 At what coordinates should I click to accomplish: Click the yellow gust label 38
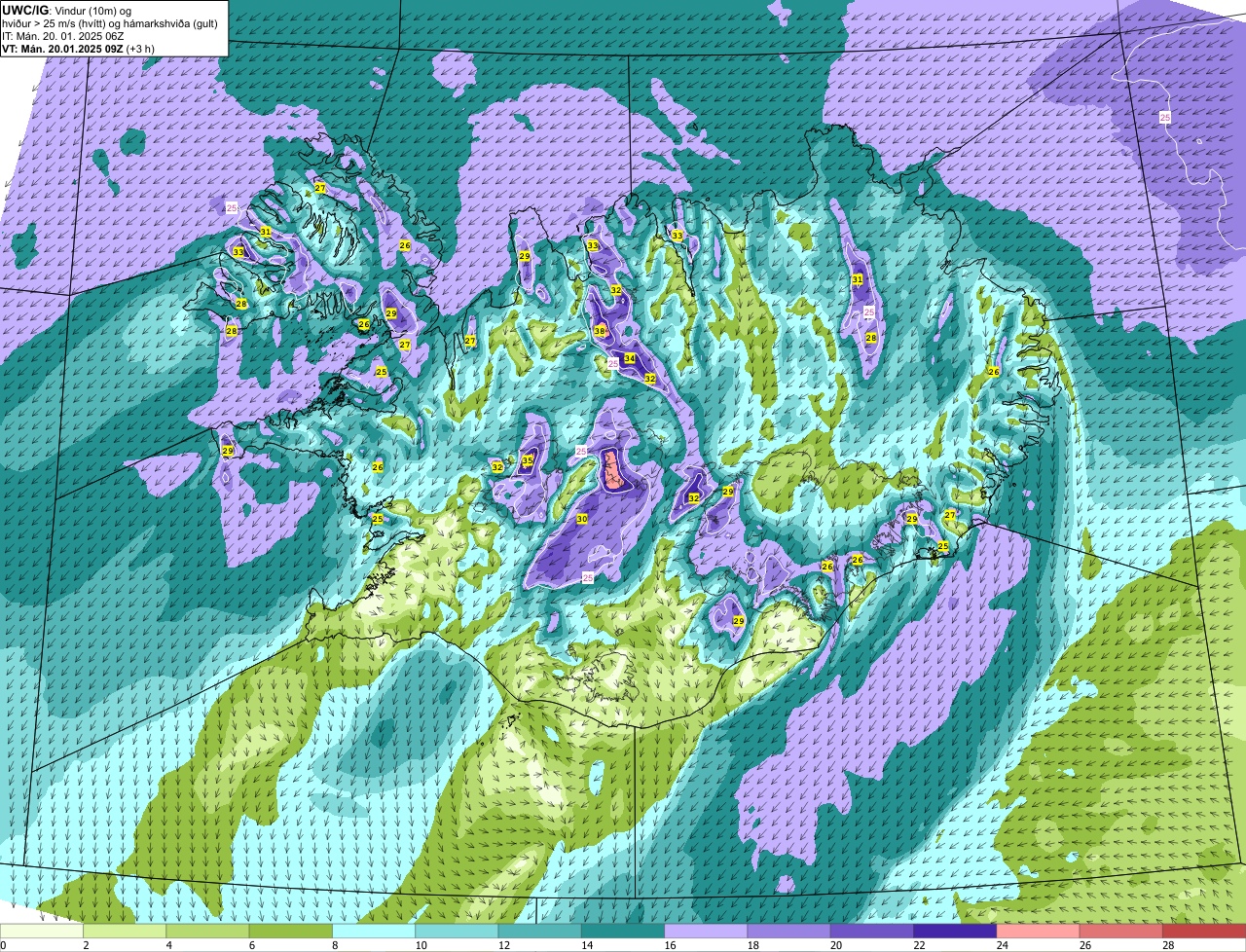(x=600, y=331)
